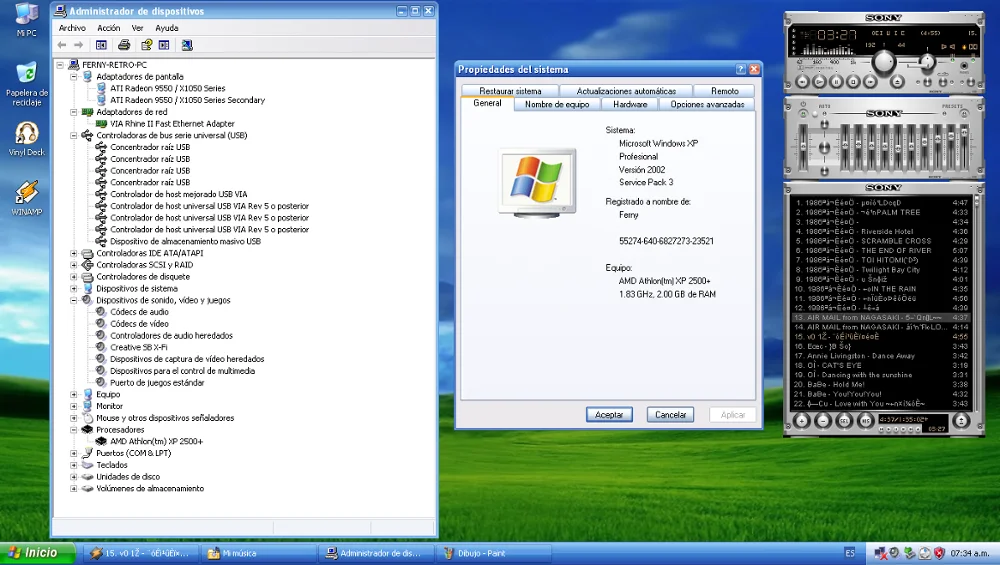Click Winamp stop button
The image size is (1000, 565).
[x=853, y=82]
